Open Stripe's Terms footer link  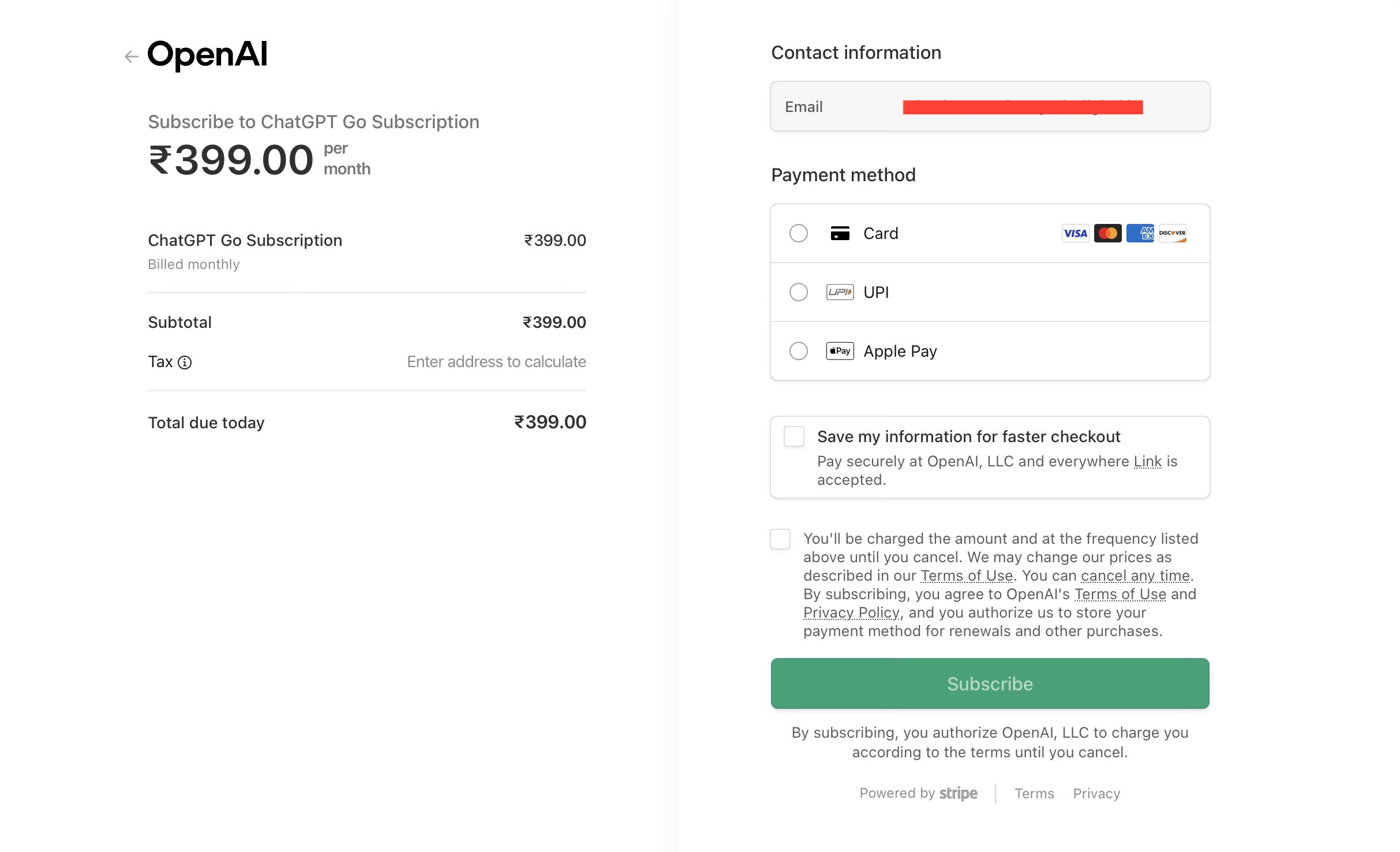pos(1034,794)
